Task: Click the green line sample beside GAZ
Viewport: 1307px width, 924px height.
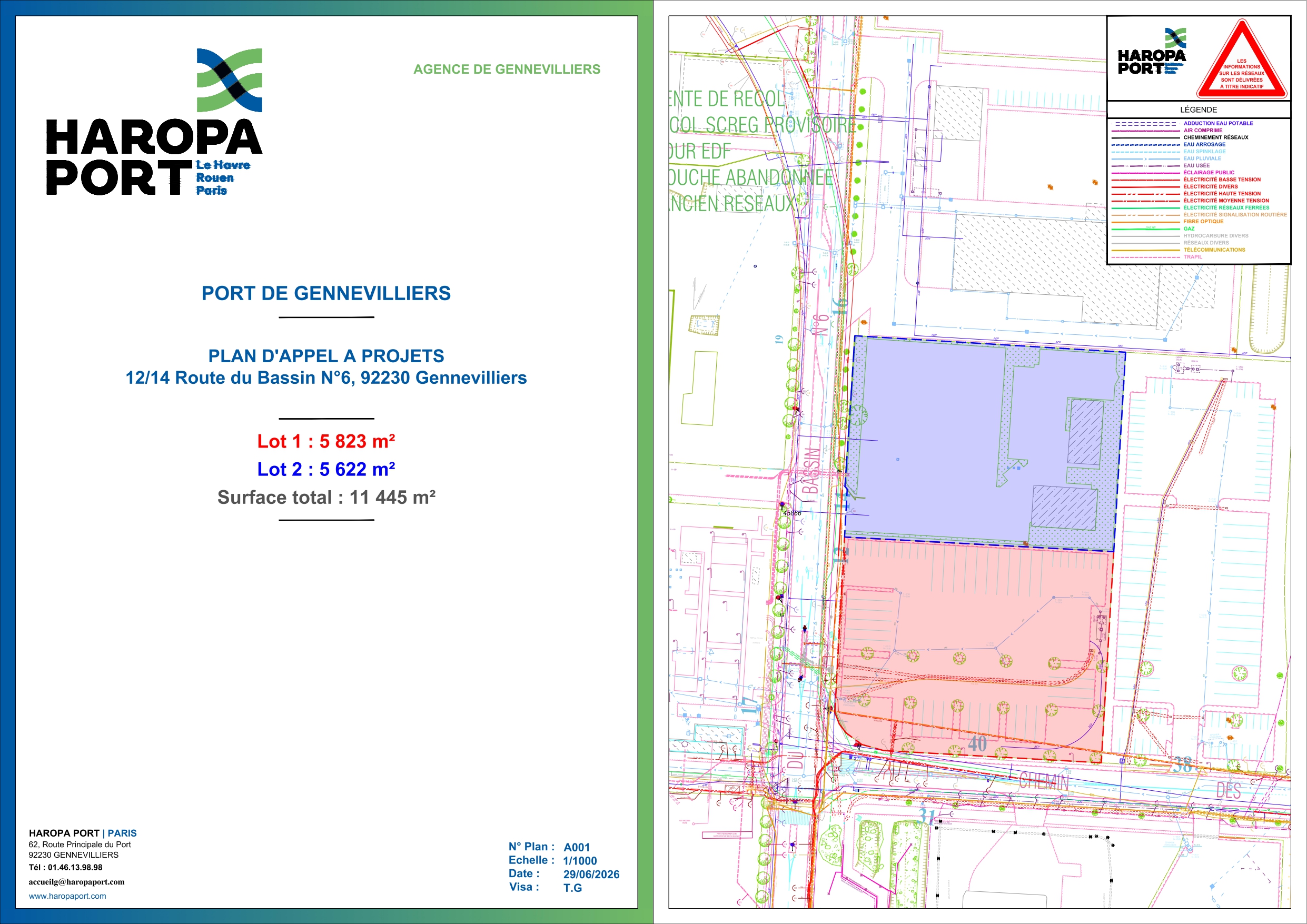Action: [1145, 229]
